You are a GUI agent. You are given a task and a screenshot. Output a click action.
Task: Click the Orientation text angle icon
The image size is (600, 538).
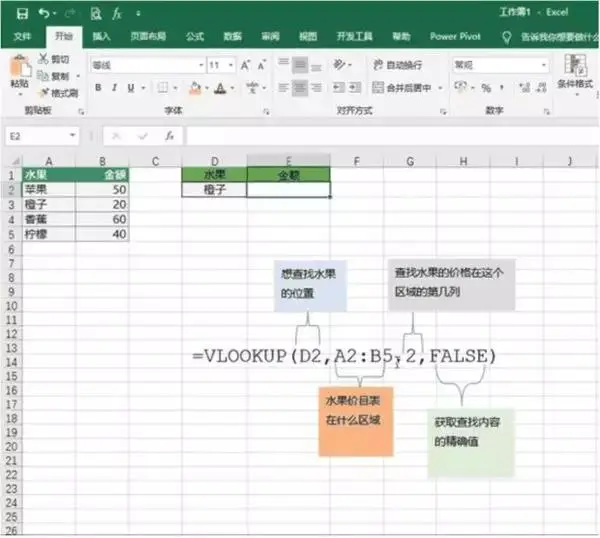pos(339,64)
